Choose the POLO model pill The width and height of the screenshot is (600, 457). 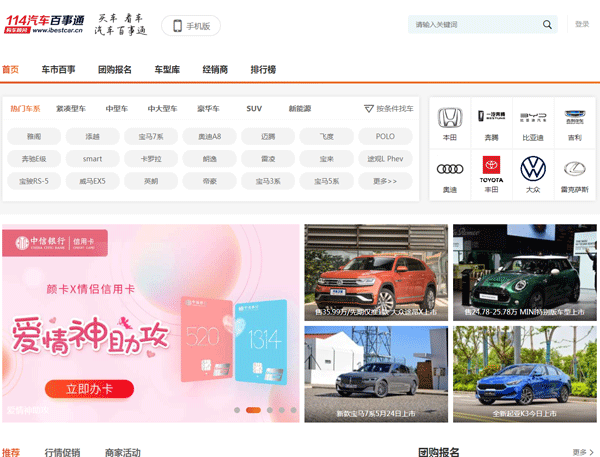(x=385, y=136)
